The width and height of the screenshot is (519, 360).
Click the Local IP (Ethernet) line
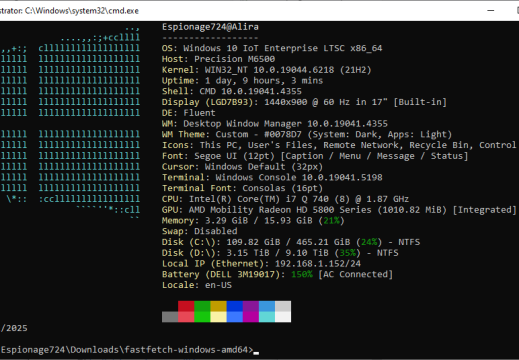[x=261, y=263]
